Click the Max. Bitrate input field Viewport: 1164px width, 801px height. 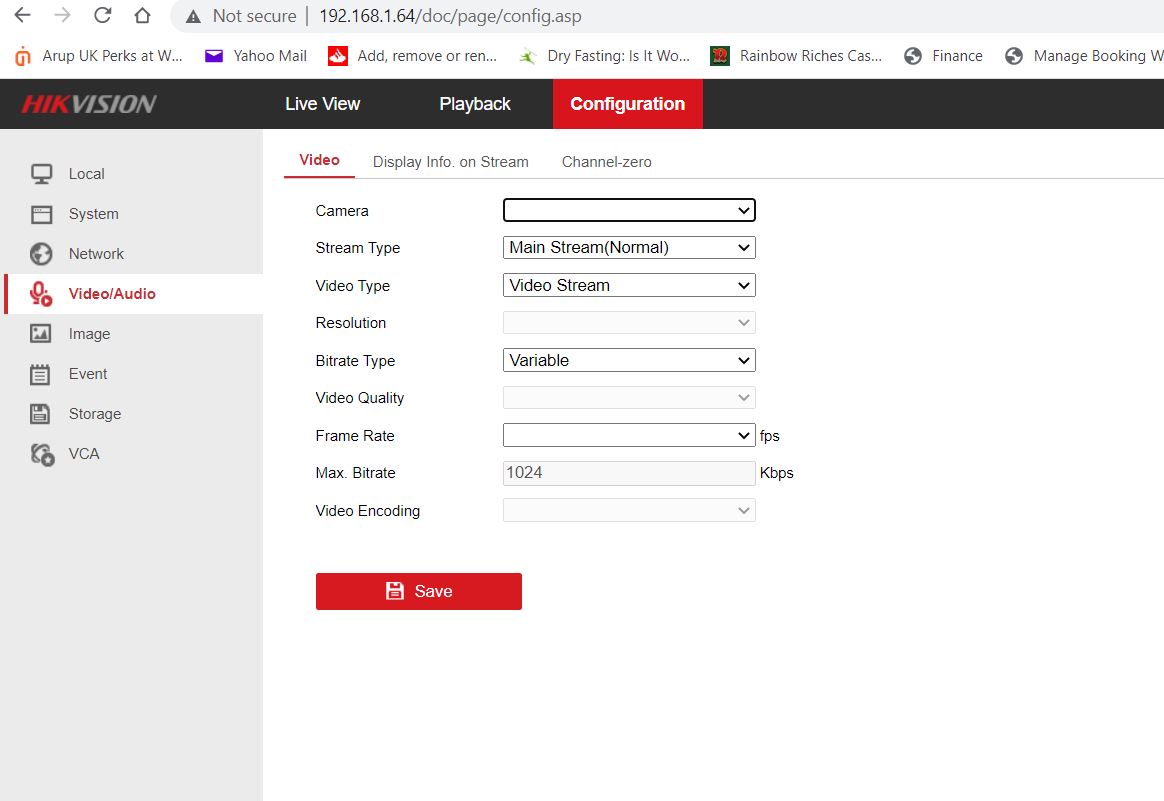(628, 473)
